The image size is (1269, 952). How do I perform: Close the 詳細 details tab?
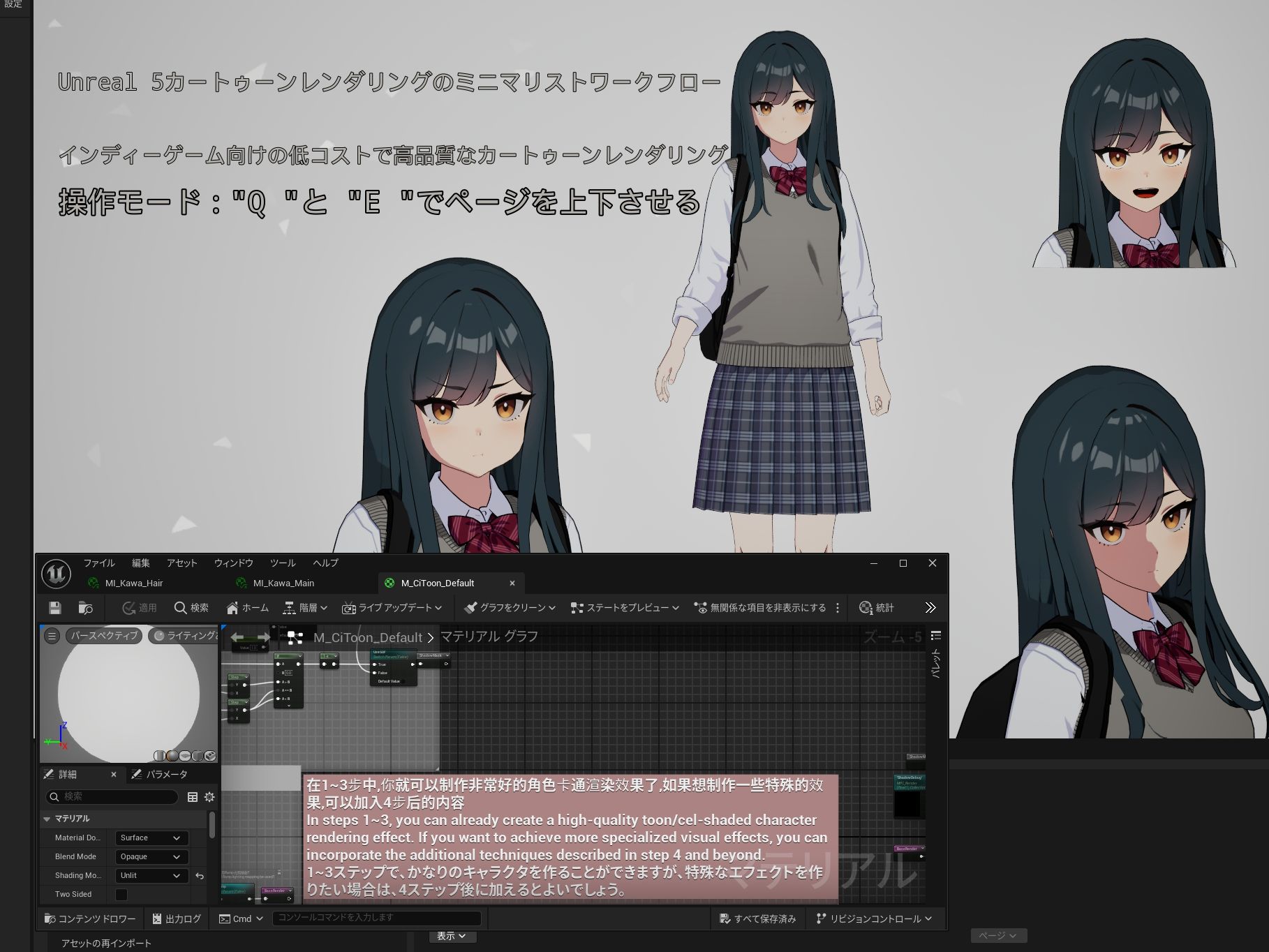tap(114, 774)
